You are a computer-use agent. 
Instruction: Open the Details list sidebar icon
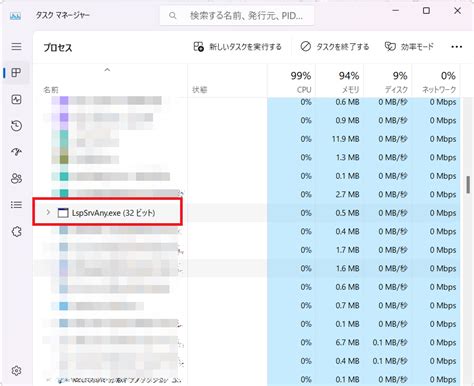coord(16,205)
